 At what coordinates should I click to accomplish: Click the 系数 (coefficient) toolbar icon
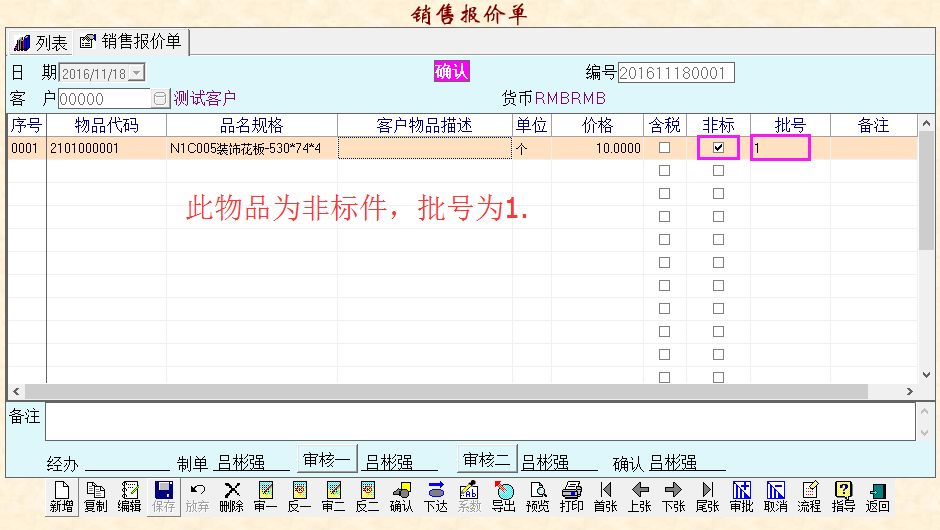coord(469,496)
